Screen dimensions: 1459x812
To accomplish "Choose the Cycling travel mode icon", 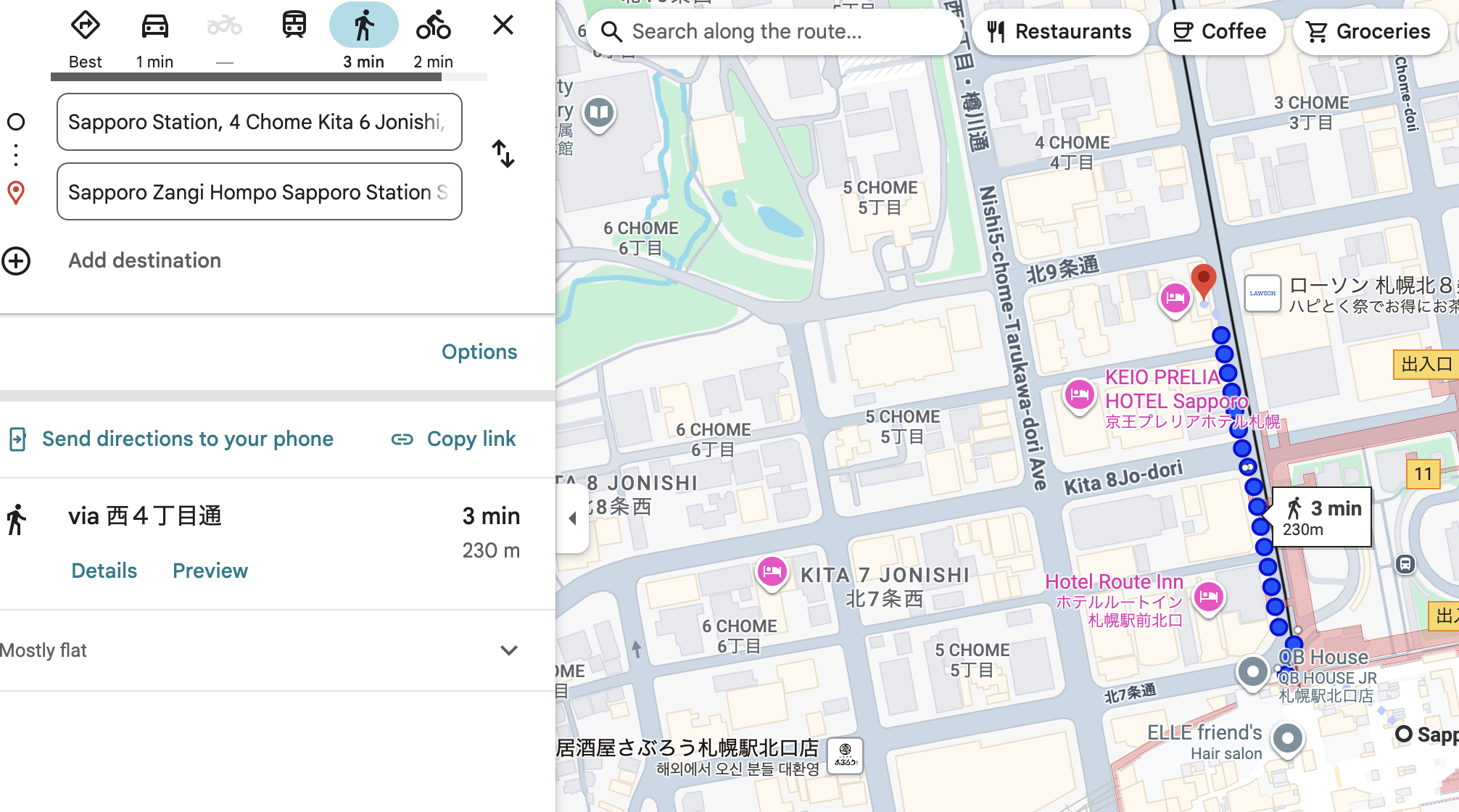I will [x=433, y=27].
